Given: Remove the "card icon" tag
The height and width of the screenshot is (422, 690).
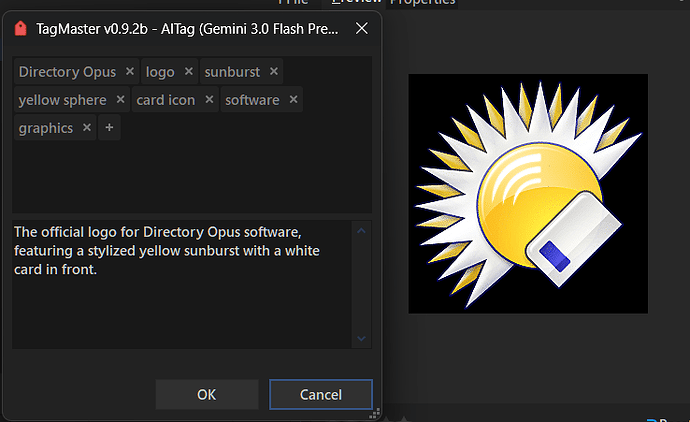Looking at the screenshot, I should 209,100.
